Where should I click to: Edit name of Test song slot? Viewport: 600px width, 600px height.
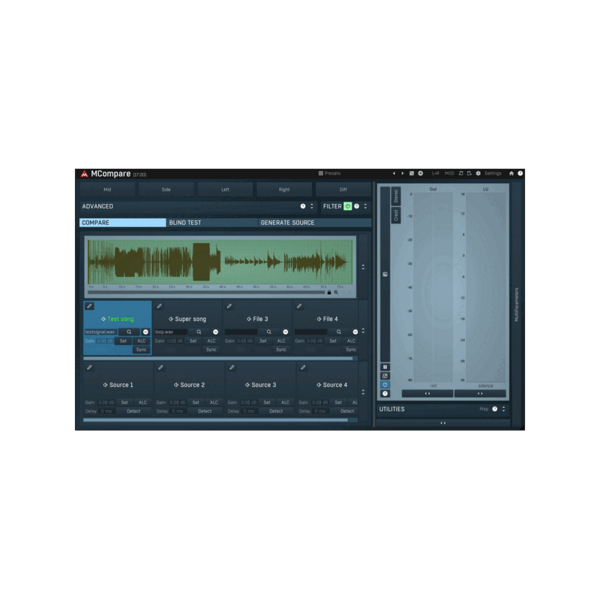tap(90, 306)
